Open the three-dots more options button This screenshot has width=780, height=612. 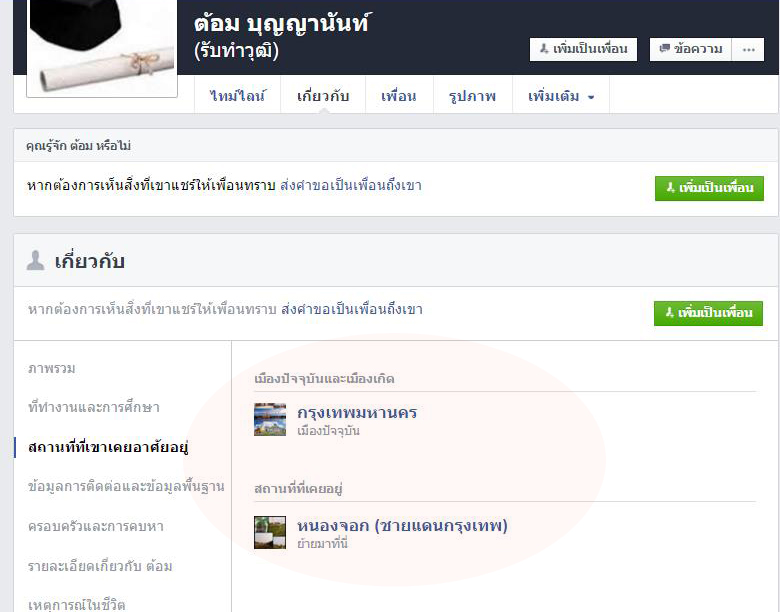click(747, 49)
